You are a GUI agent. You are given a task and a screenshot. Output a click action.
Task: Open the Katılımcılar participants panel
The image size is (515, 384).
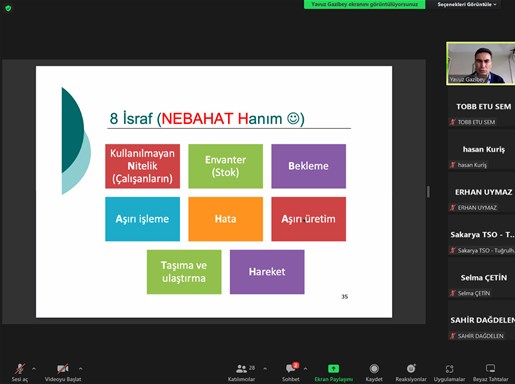tap(241, 372)
